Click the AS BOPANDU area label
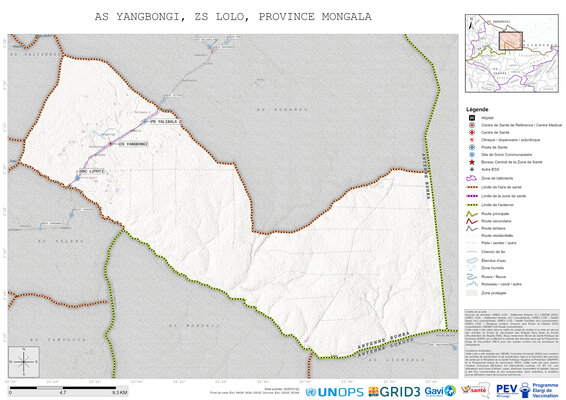 [283, 109]
